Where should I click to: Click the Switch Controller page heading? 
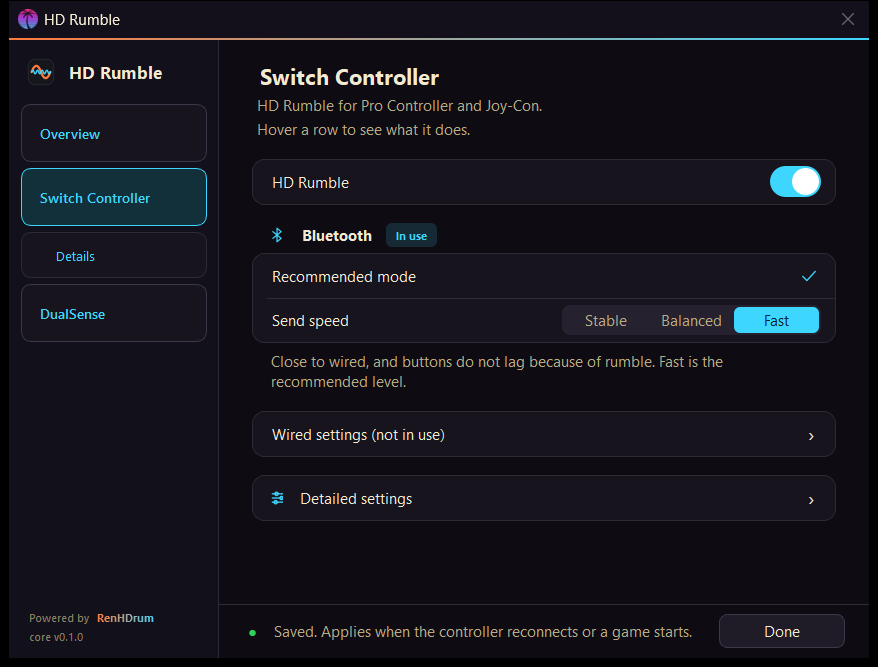(349, 77)
